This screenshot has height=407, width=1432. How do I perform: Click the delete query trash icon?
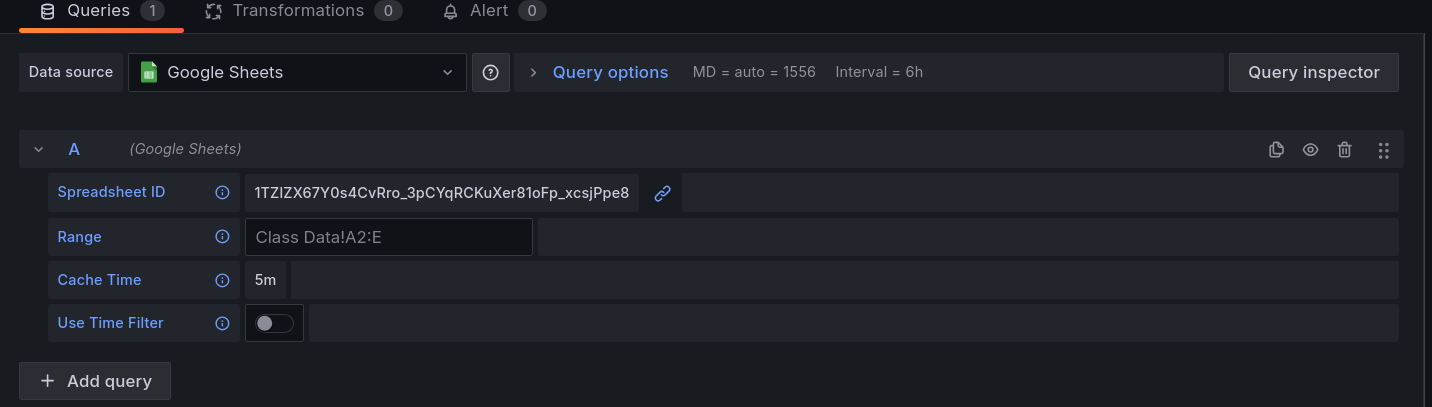pos(1345,150)
